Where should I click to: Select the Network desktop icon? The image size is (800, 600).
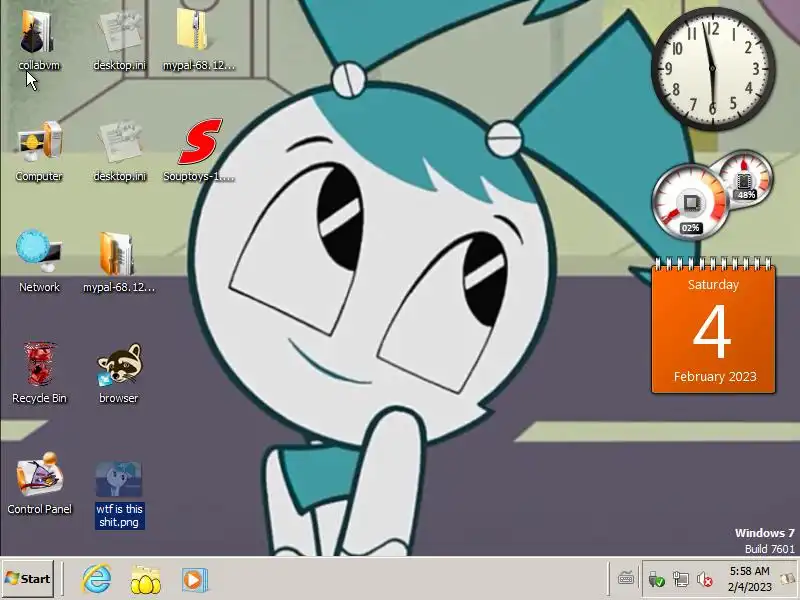click(39, 252)
